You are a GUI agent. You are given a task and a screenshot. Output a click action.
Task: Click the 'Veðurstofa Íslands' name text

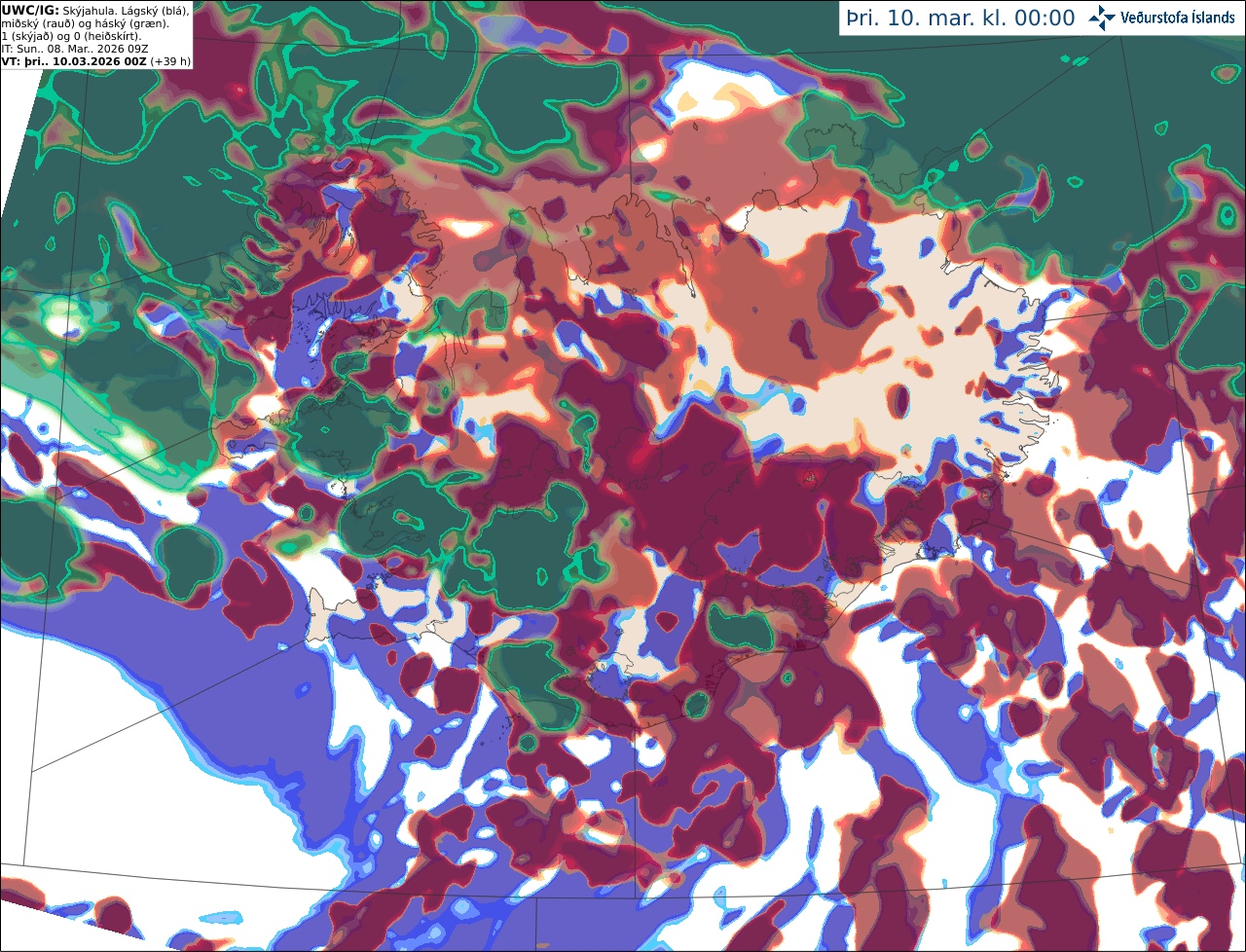point(1178,18)
